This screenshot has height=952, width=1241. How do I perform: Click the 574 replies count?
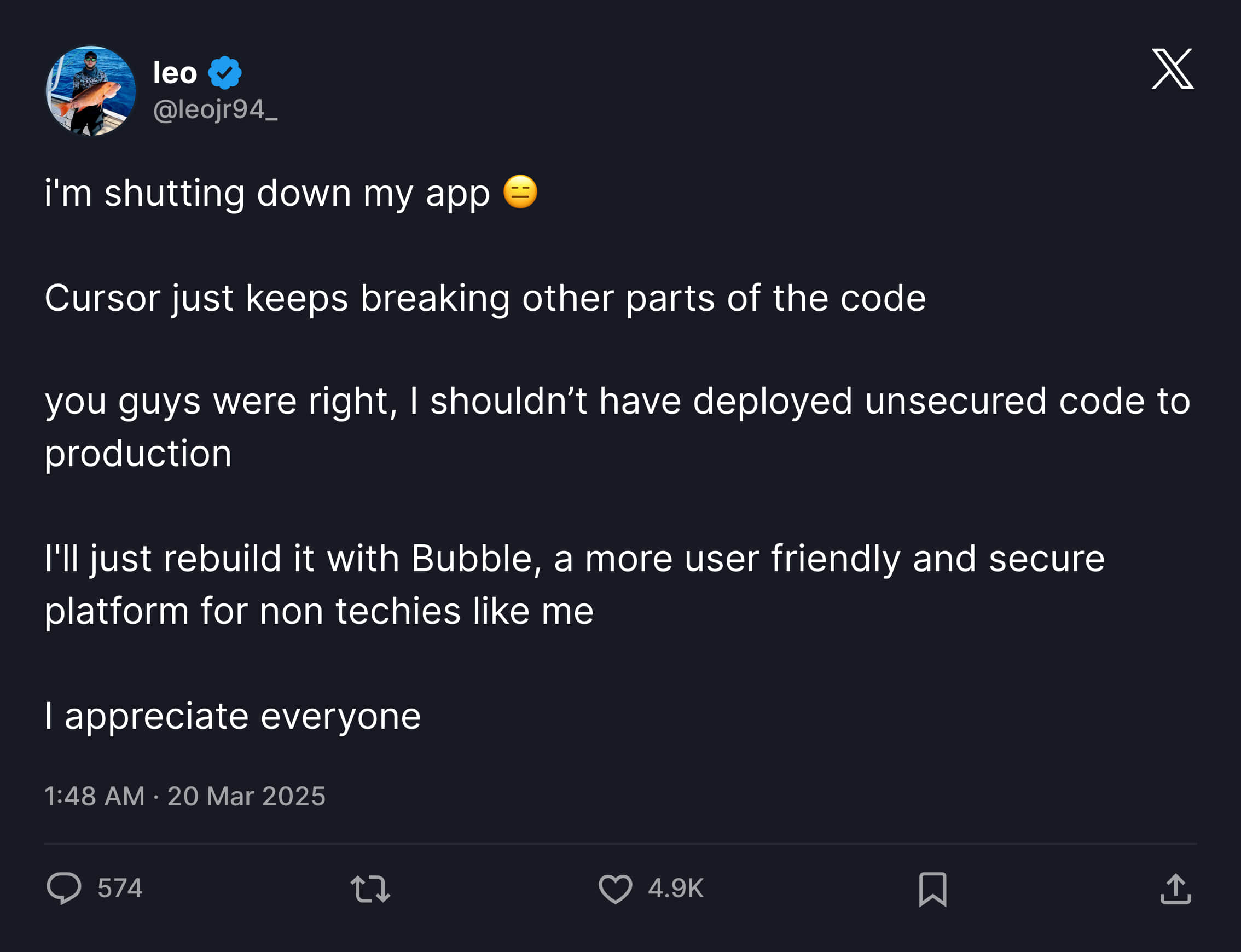coord(120,888)
